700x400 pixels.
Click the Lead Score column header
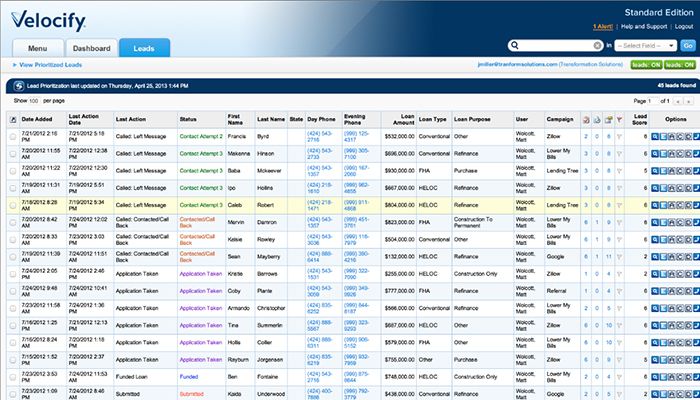tap(640, 119)
